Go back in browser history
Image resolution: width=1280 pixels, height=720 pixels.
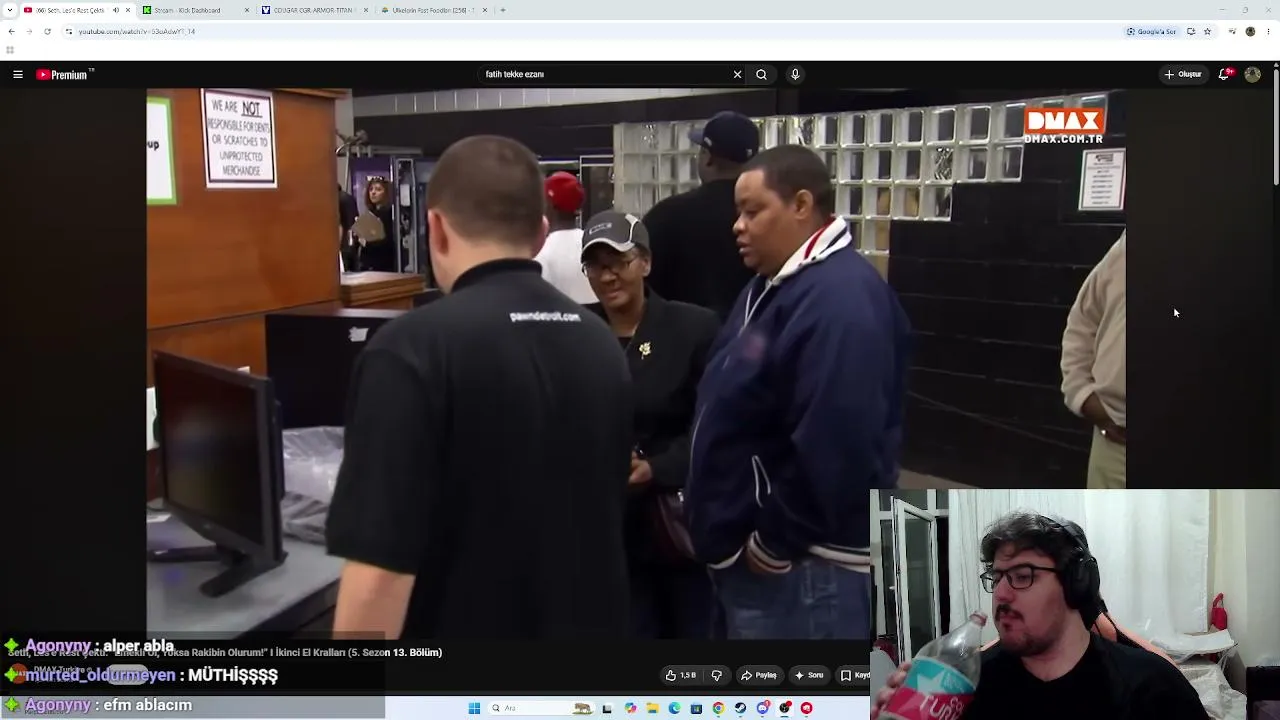click(11, 31)
